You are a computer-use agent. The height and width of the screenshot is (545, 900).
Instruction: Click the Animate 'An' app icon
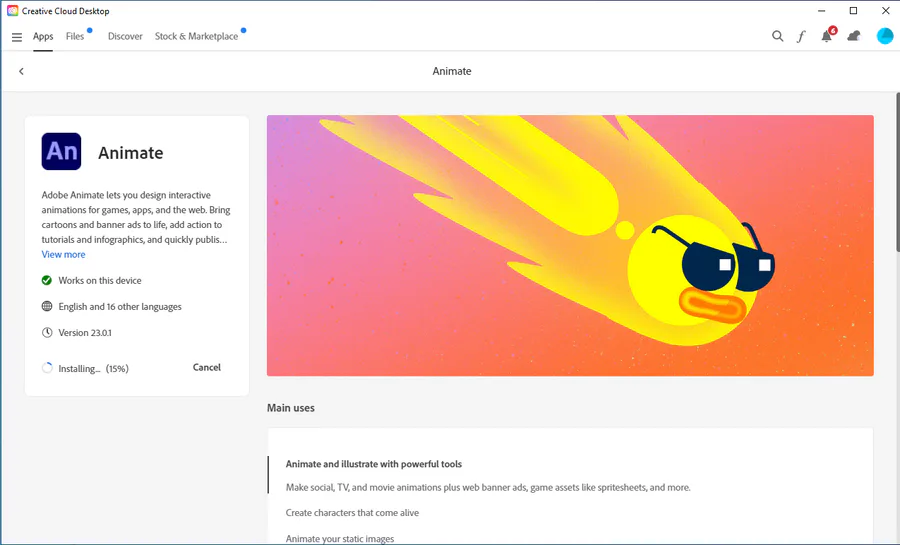pos(61,151)
